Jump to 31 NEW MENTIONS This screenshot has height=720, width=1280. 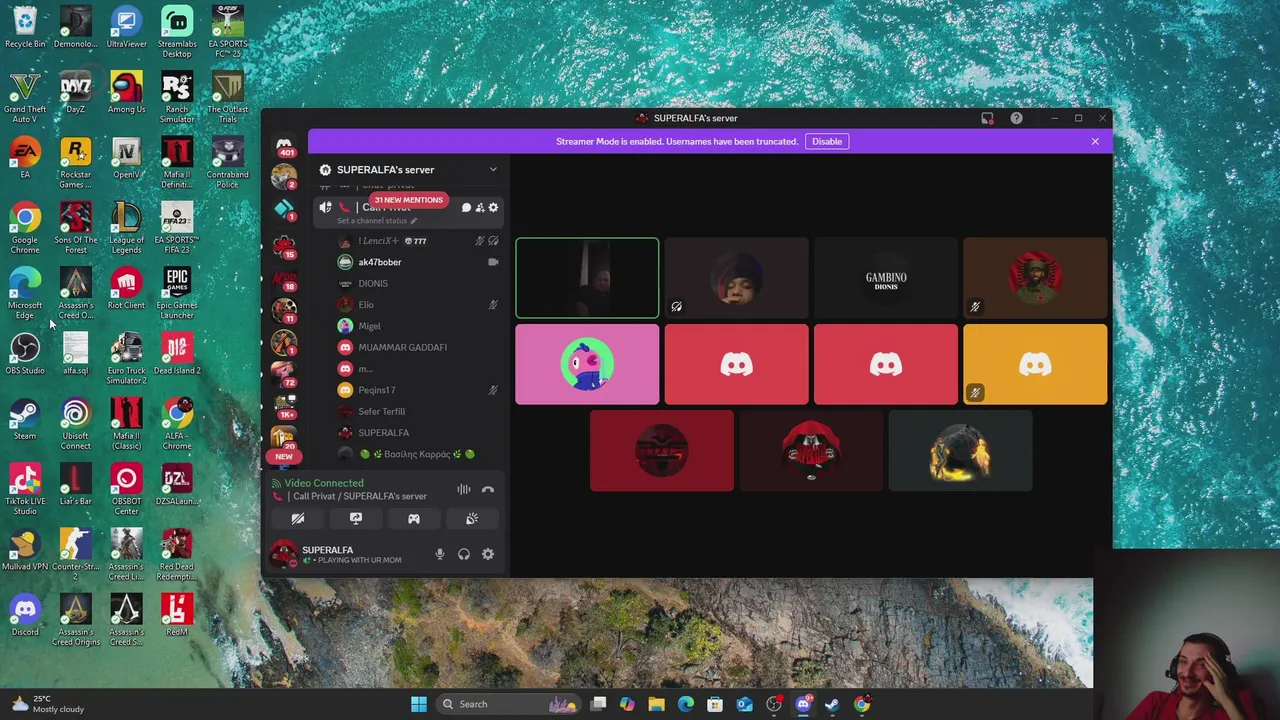point(408,200)
